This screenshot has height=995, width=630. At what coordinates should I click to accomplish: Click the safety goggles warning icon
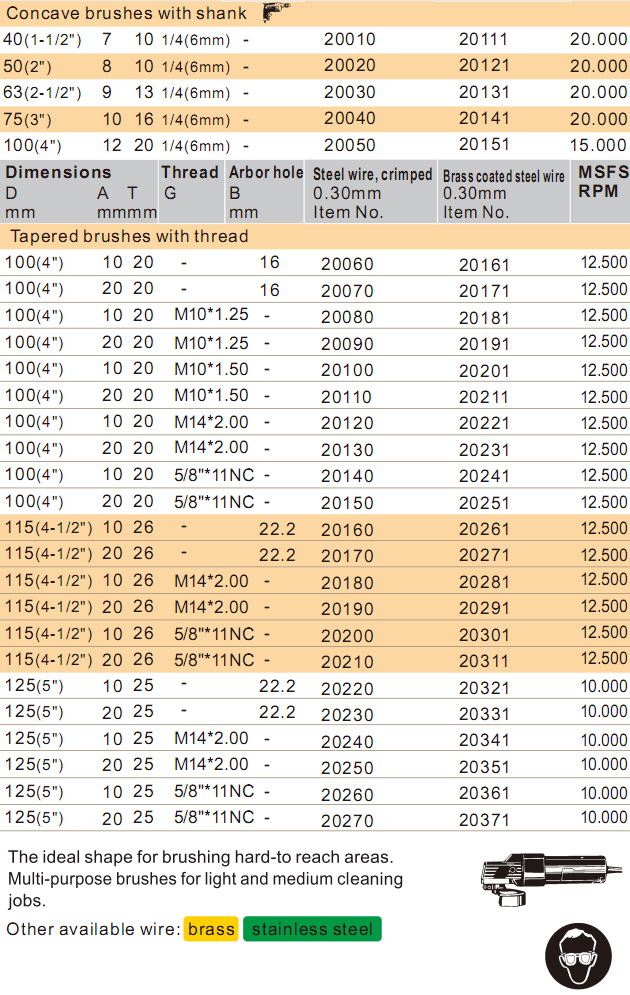point(578,956)
